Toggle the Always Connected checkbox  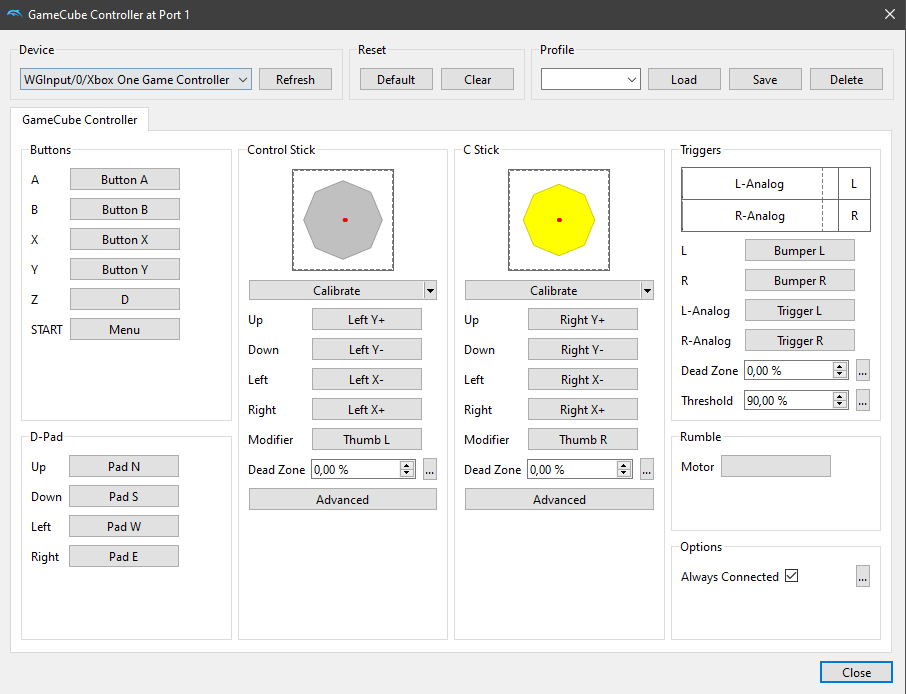pyautogui.click(x=792, y=576)
